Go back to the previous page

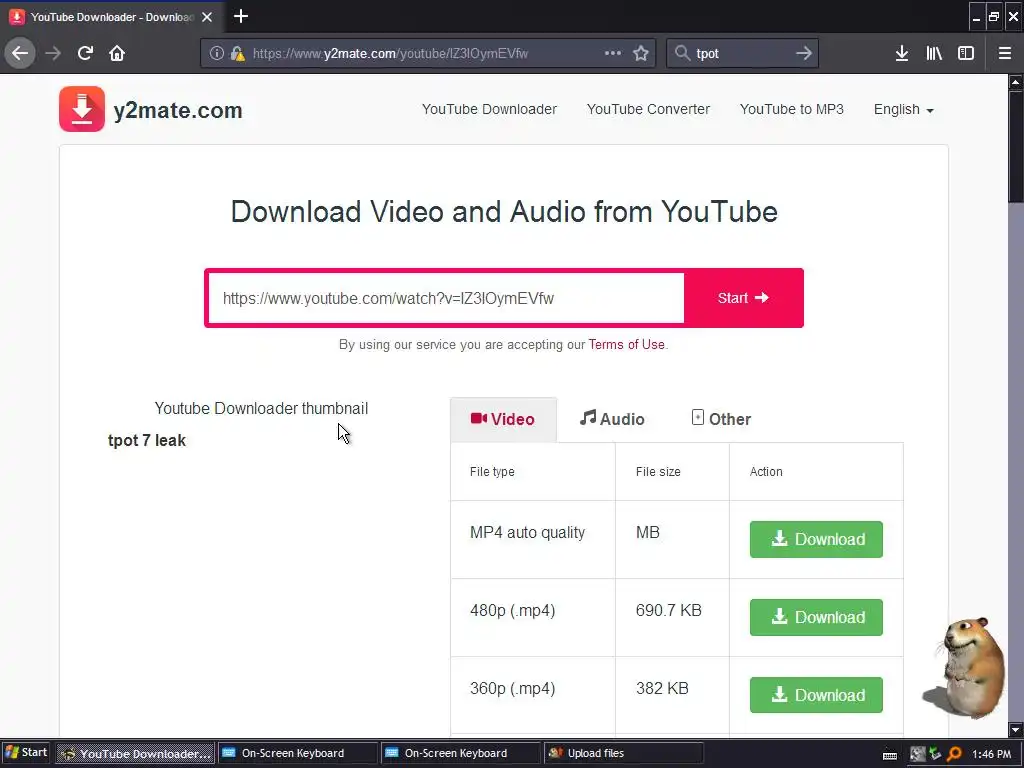[x=20, y=53]
